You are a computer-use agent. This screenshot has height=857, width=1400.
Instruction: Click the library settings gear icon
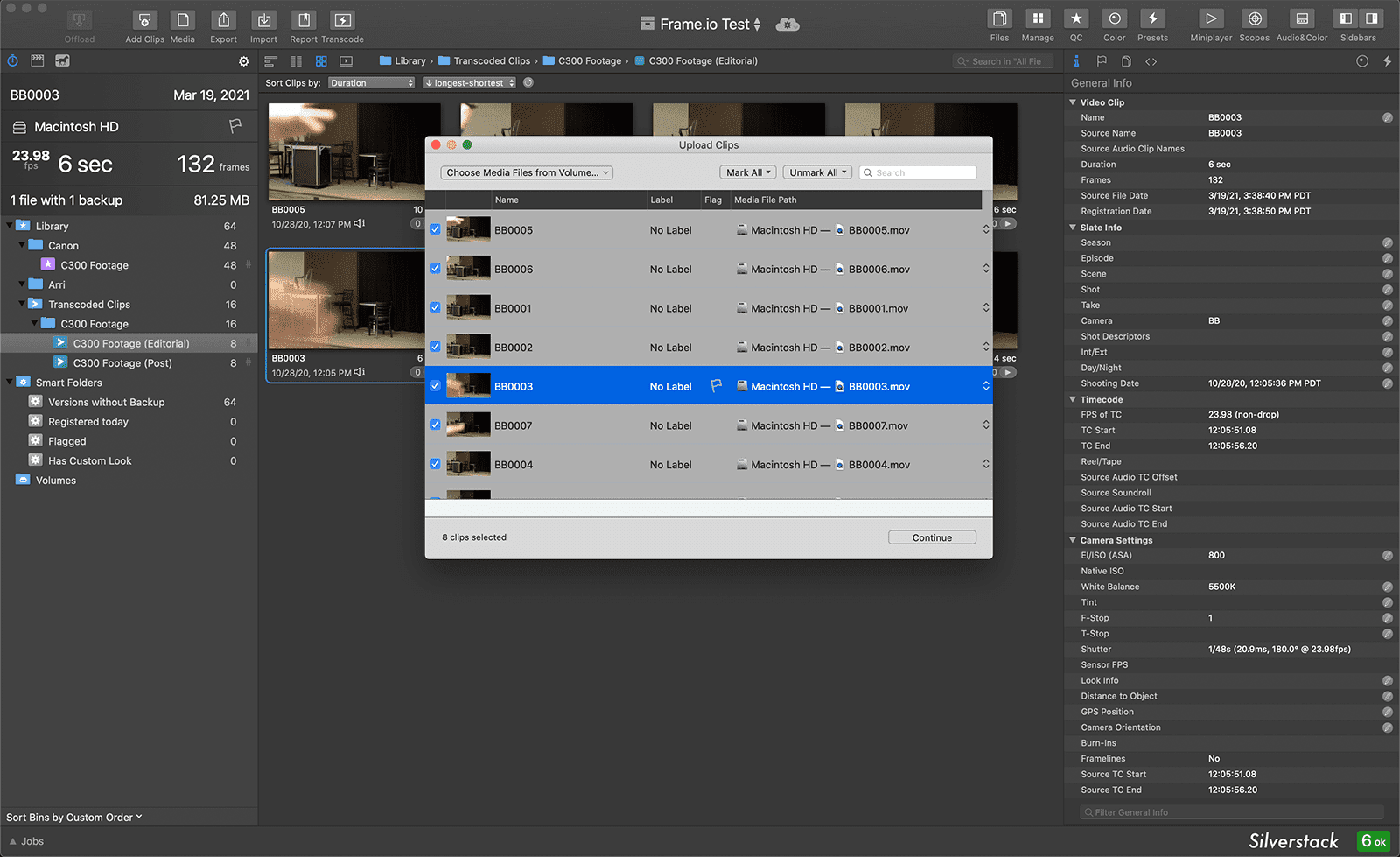point(244,61)
